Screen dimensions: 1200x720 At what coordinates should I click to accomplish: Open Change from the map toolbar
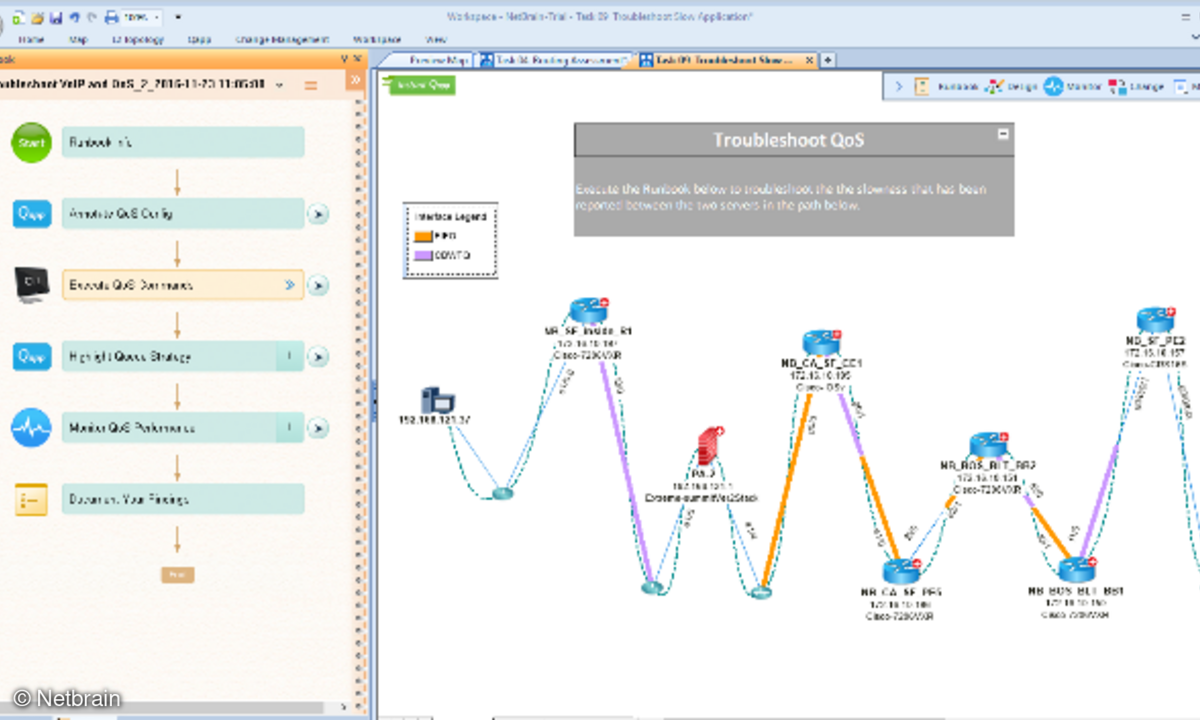(1137, 87)
